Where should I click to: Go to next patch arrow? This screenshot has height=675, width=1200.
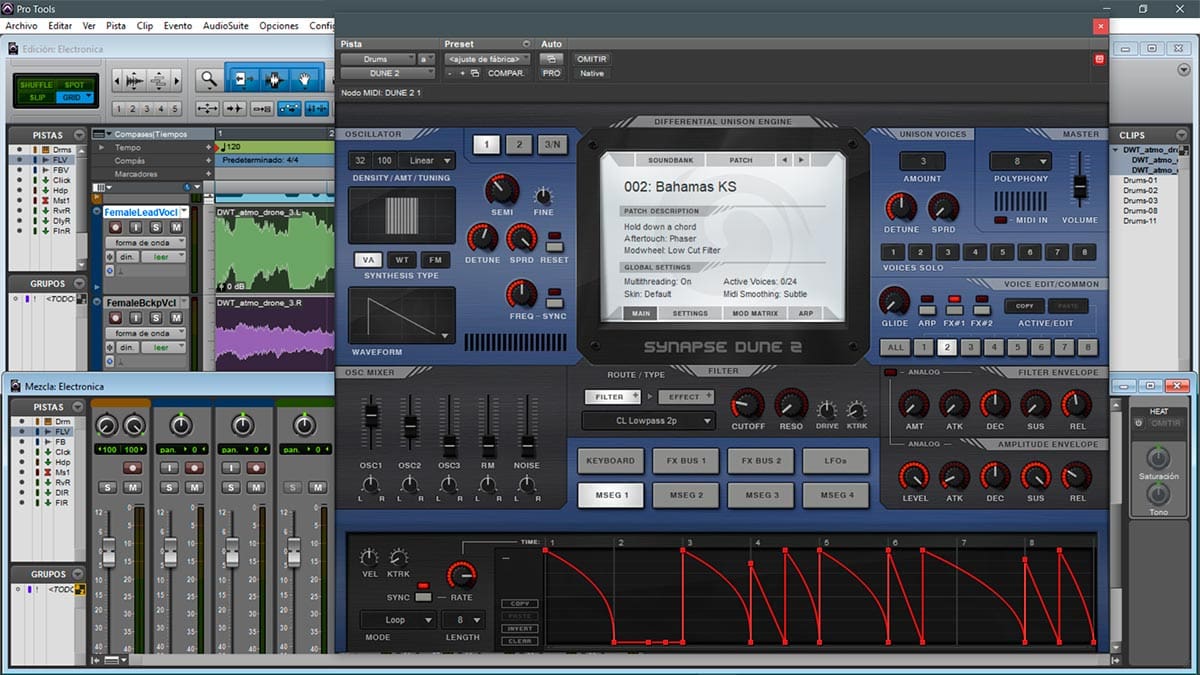click(x=801, y=160)
